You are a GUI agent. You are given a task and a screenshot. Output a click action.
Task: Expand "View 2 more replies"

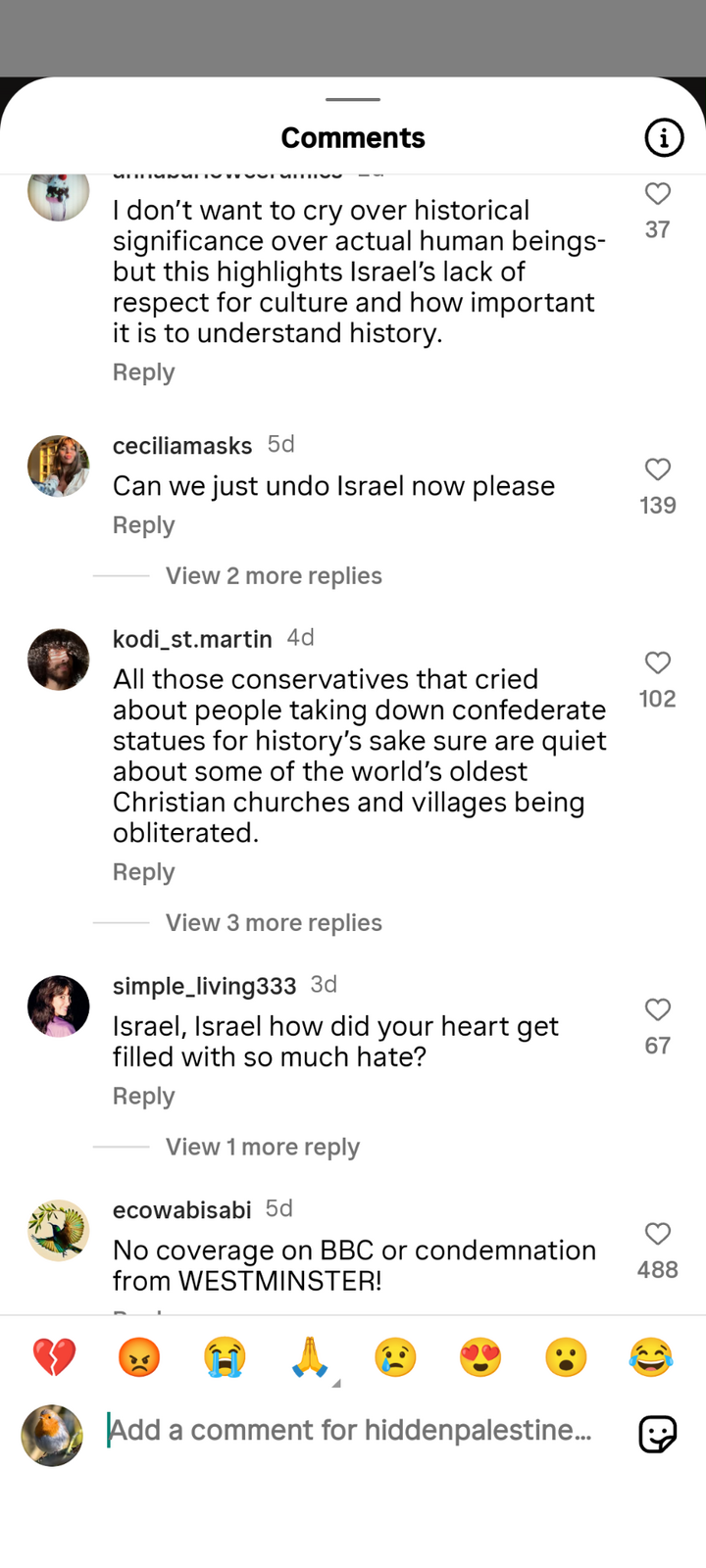(274, 576)
